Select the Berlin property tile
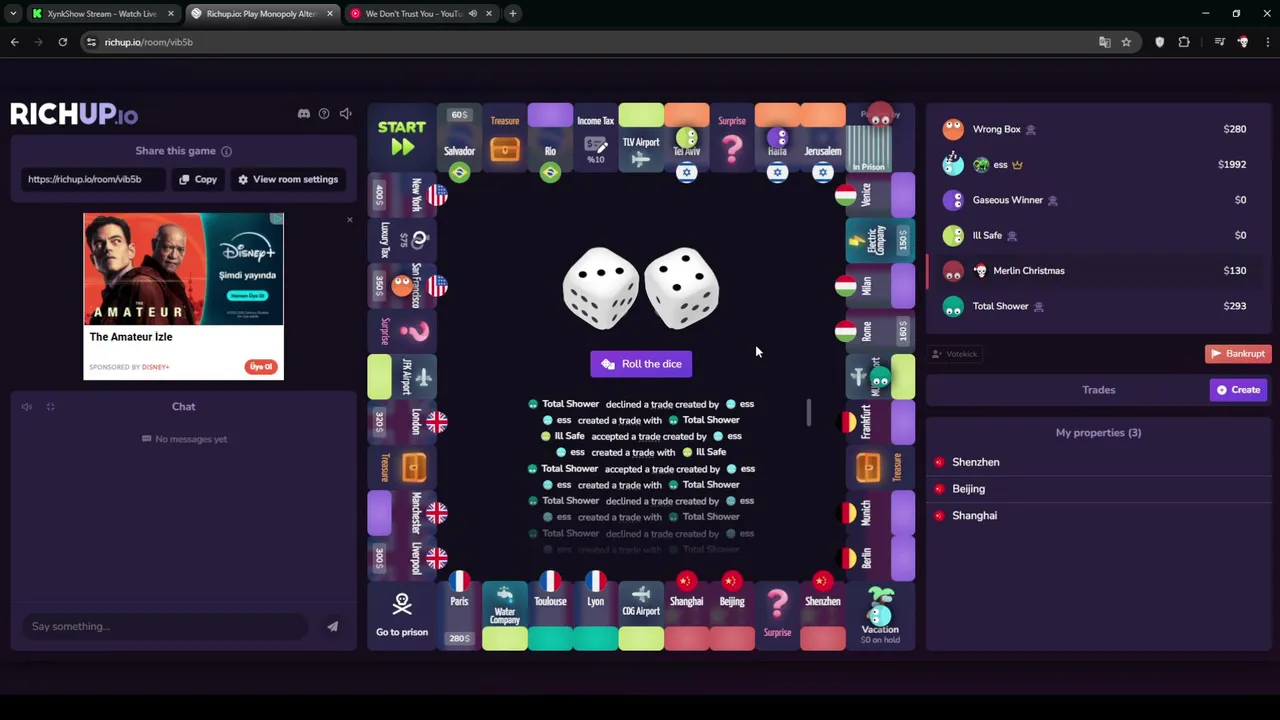Image resolution: width=1280 pixels, height=720 pixels. coord(880,558)
